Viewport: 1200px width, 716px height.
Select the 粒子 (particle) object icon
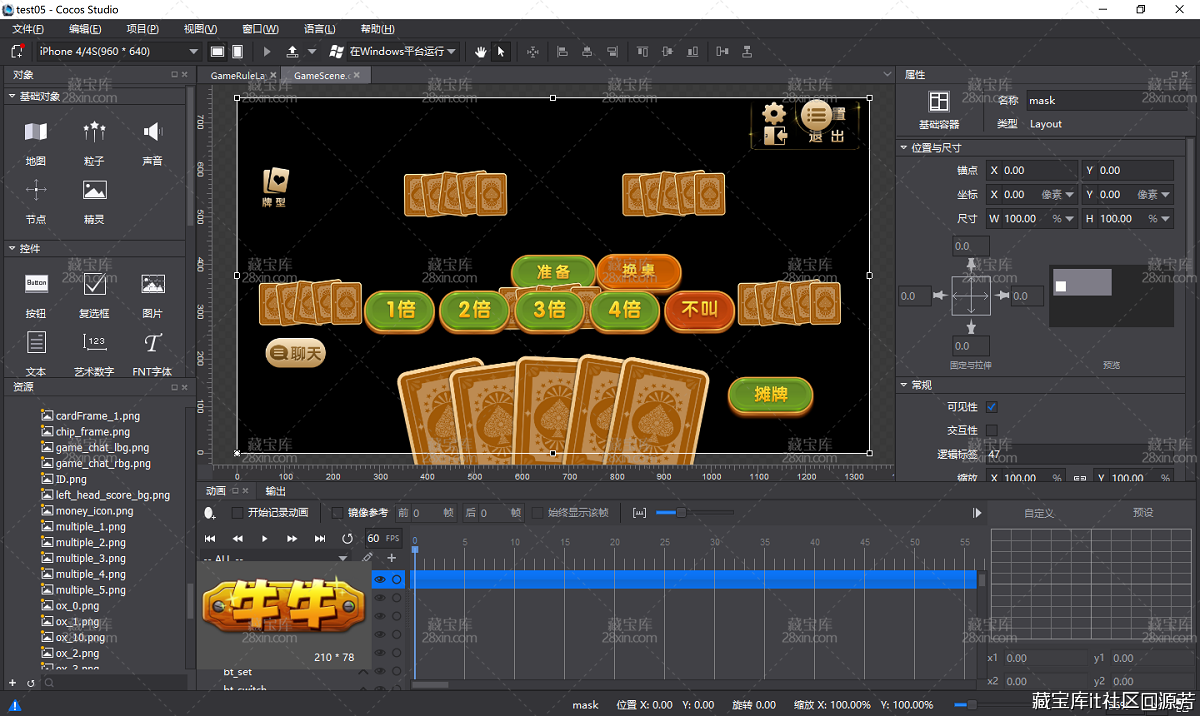pyautogui.click(x=94, y=132)
